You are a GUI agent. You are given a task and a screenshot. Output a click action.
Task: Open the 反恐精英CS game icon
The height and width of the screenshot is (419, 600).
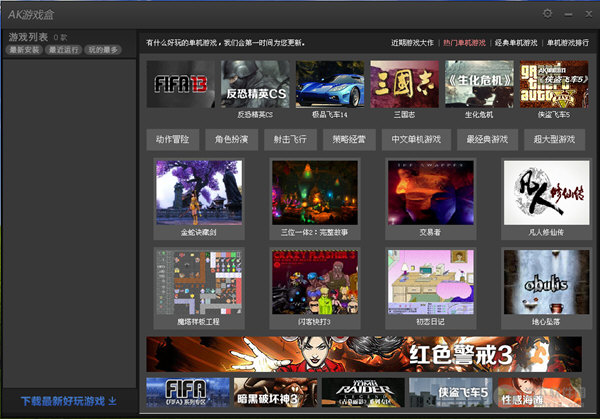click(255, 85)
